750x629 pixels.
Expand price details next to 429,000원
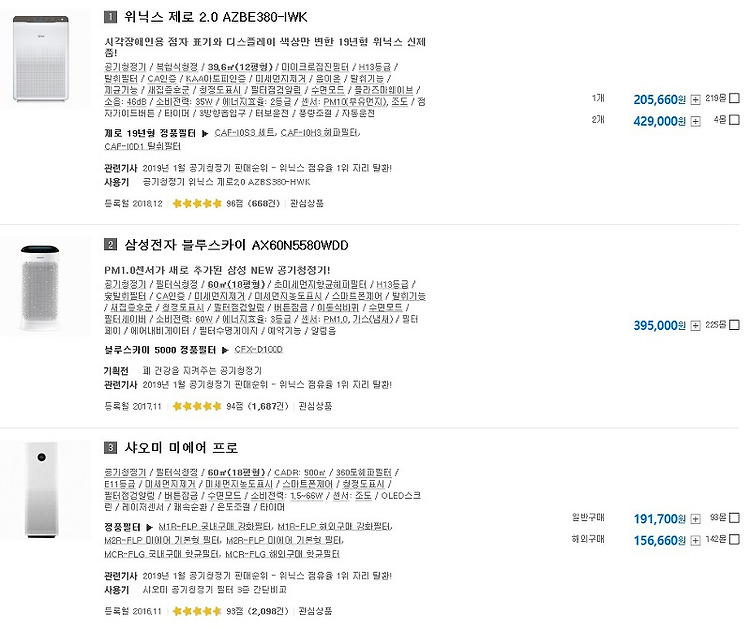695,121
